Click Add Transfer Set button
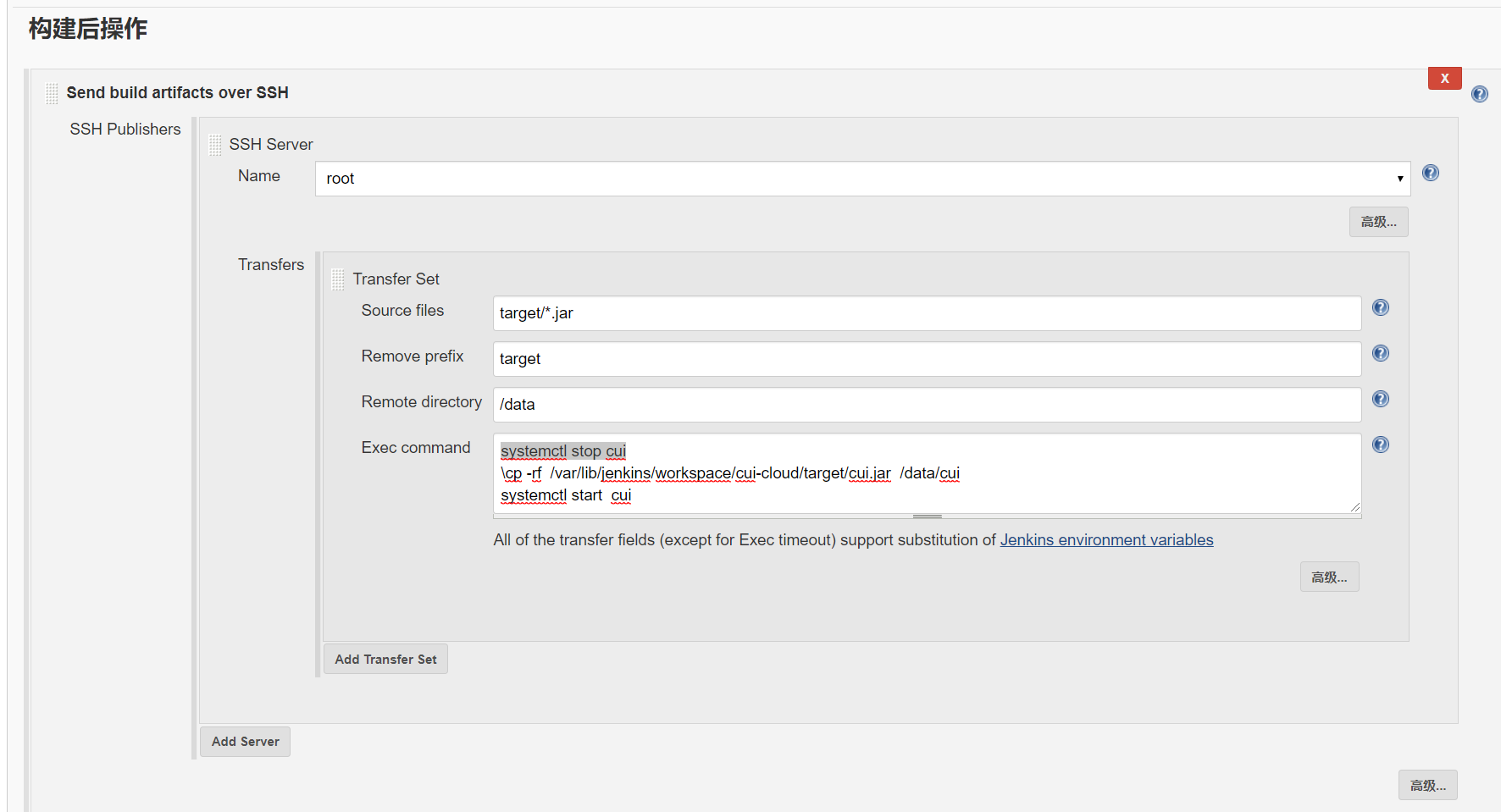This screenshot has height=812, width=1501. 385,659
